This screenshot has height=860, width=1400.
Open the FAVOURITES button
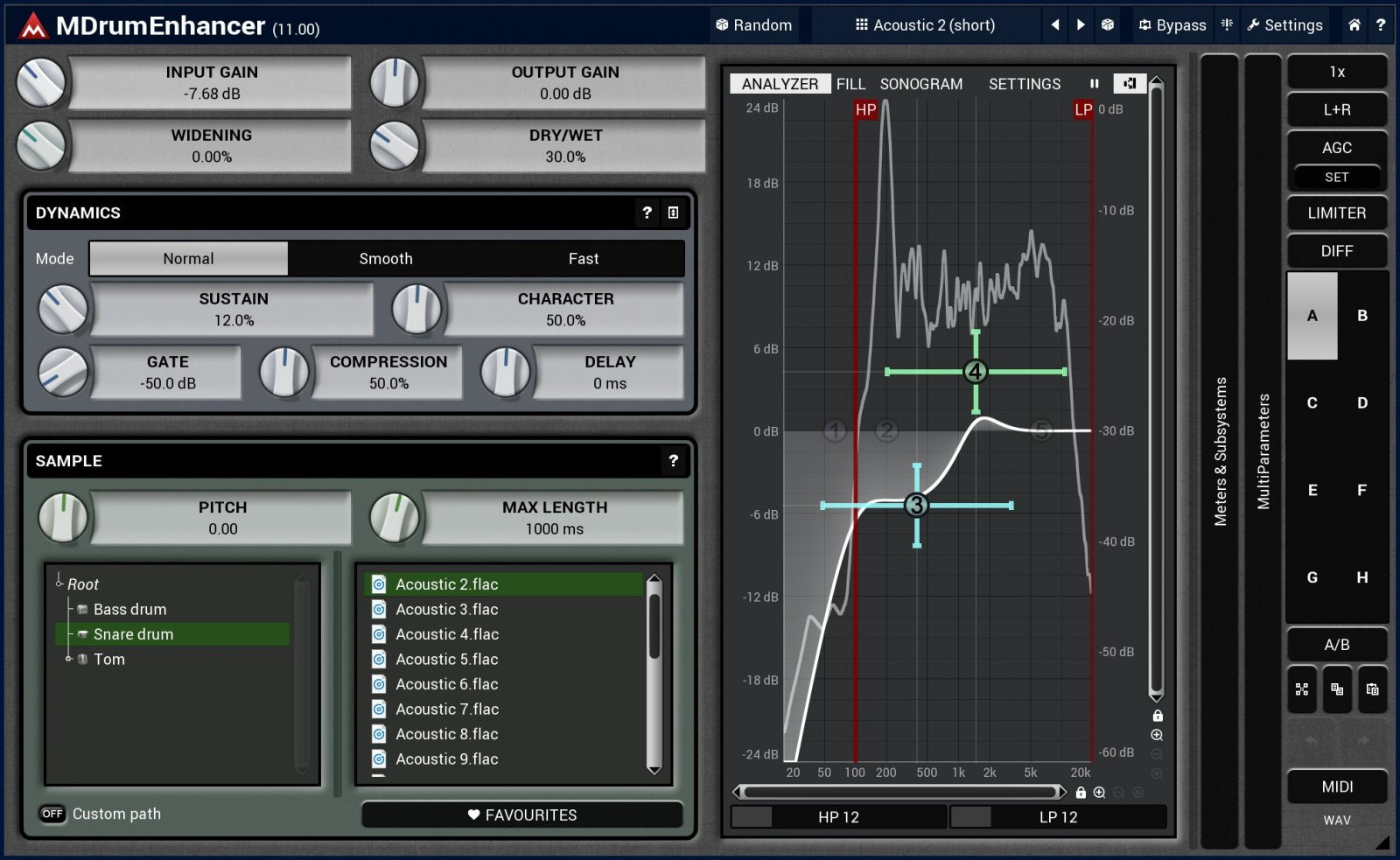[x=522, y=815]
